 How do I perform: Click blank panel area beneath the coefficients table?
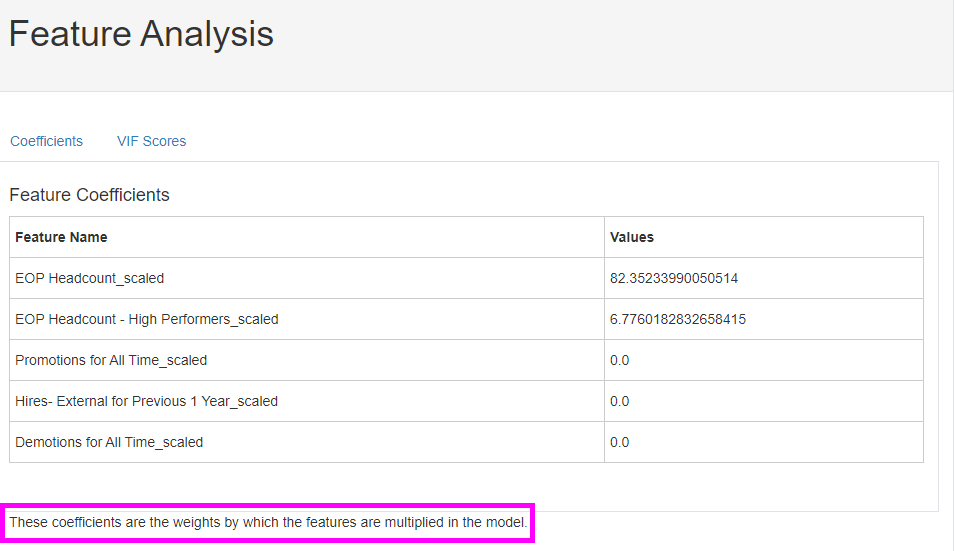coord(470,486)
